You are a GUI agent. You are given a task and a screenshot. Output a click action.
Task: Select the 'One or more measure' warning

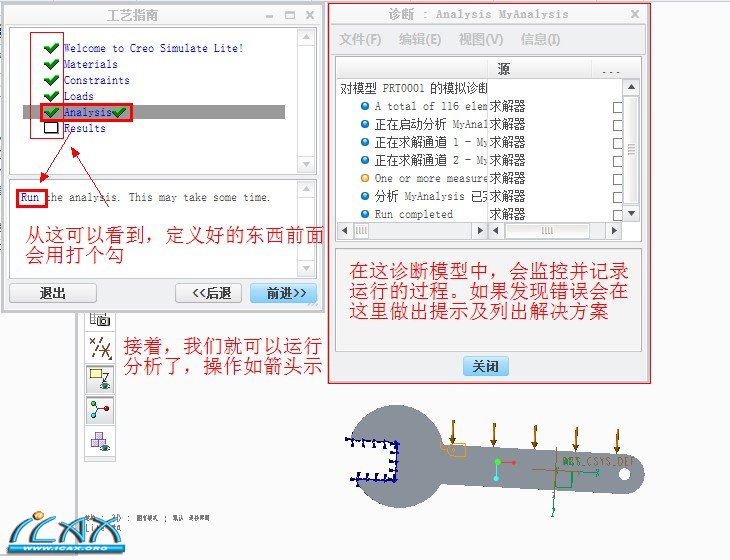click(431, 178)
